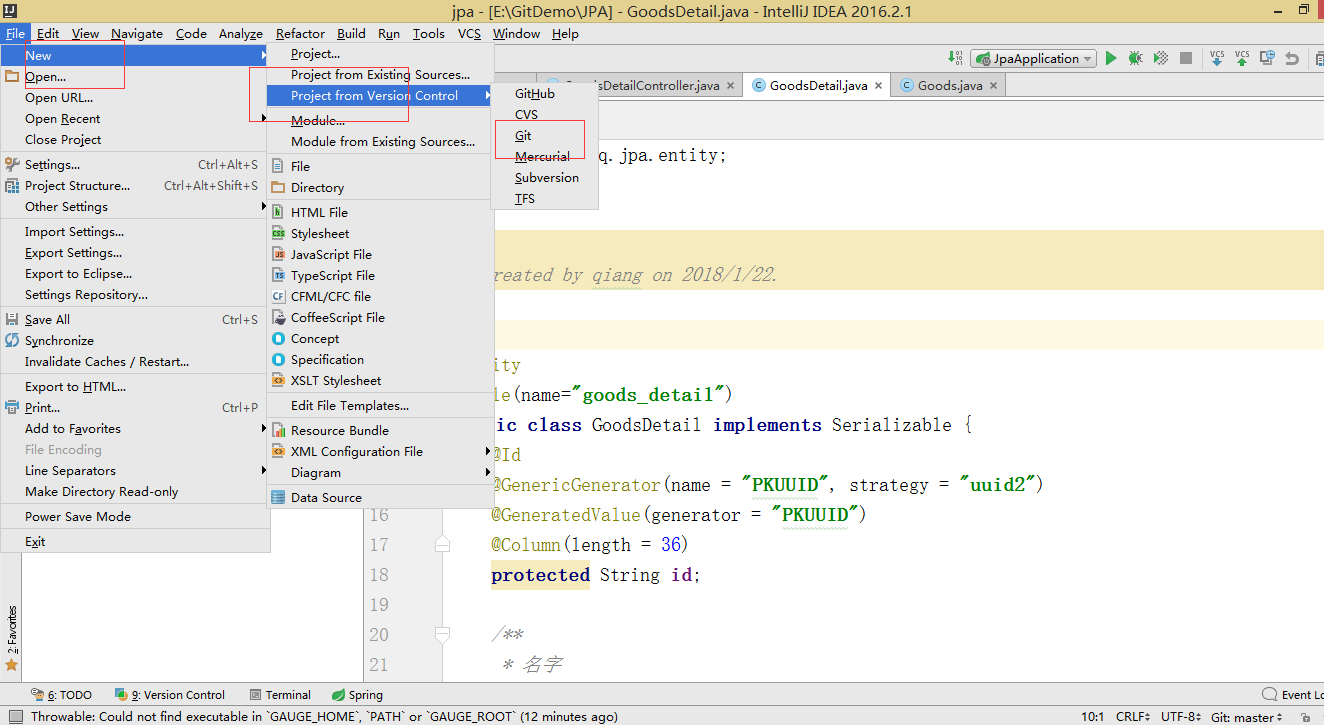Choose Git under Project from Version Control
Screen dimensions: 1324x725
click(546, 136)
